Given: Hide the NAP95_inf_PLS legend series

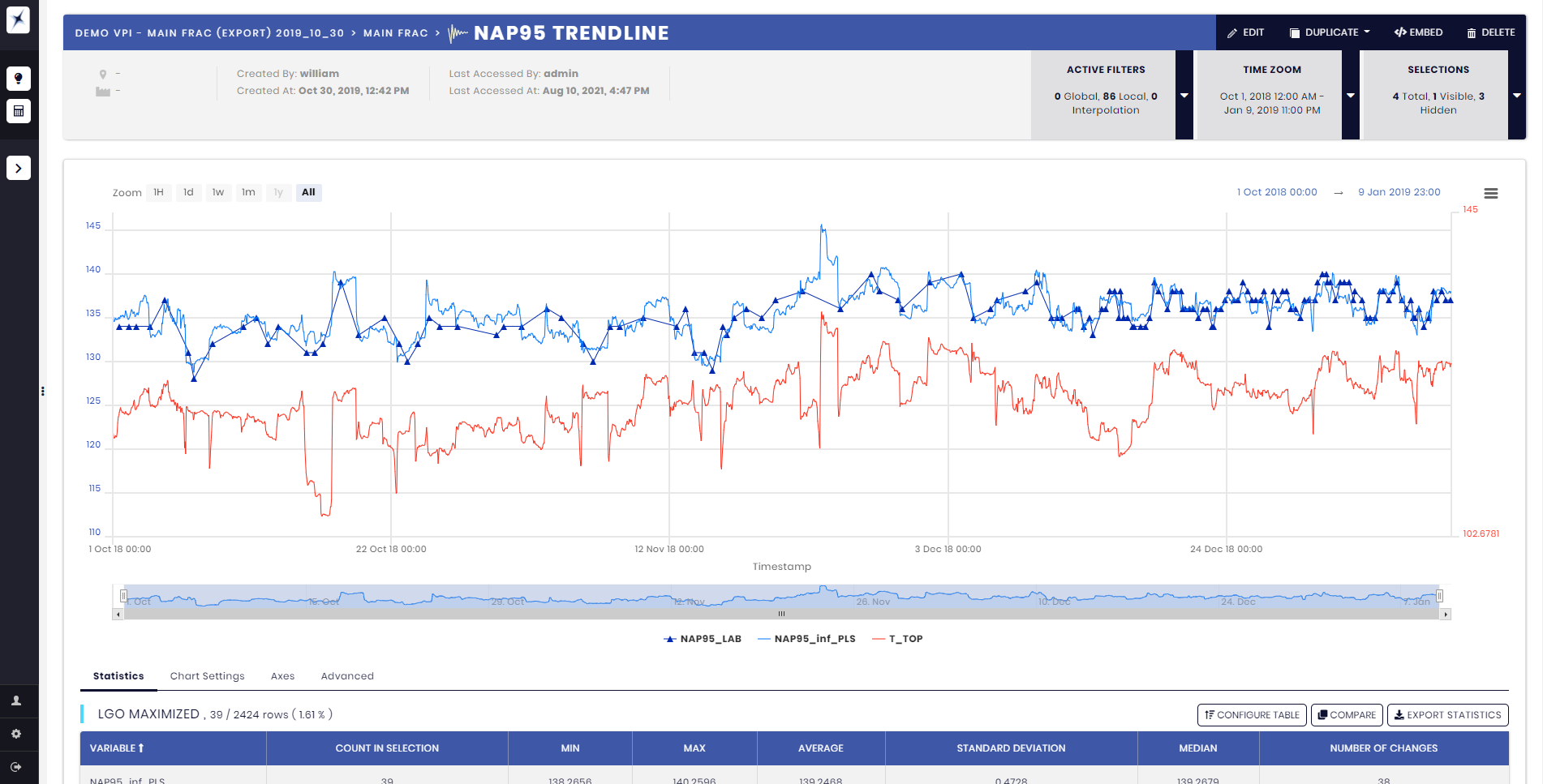Looking at the screenshot, I should point(806,639).
